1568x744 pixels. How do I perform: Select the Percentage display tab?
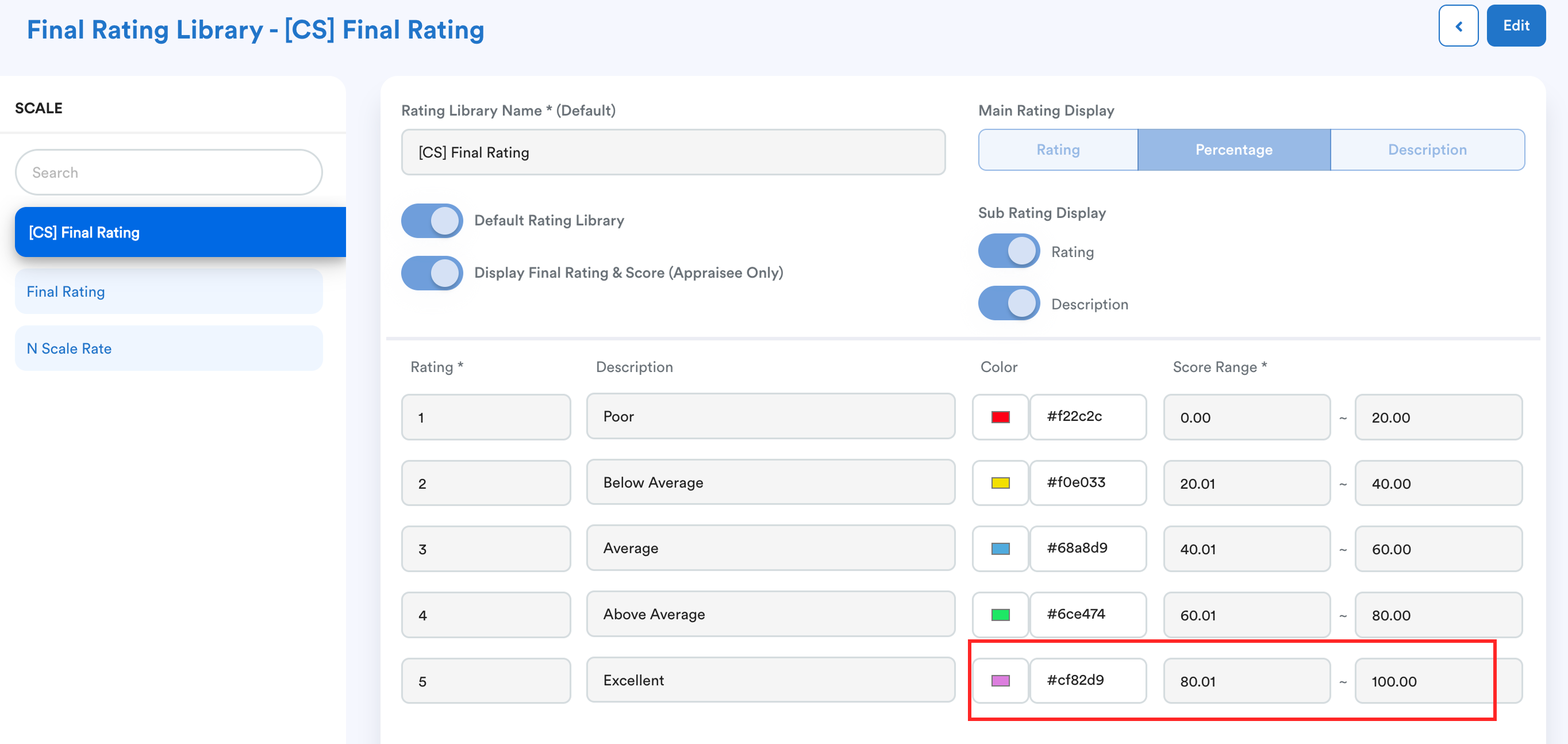(1233, 149)
